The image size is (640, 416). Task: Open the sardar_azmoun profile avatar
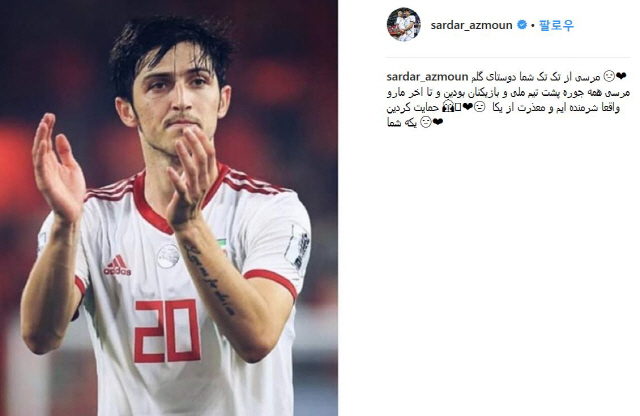point(403,24)
